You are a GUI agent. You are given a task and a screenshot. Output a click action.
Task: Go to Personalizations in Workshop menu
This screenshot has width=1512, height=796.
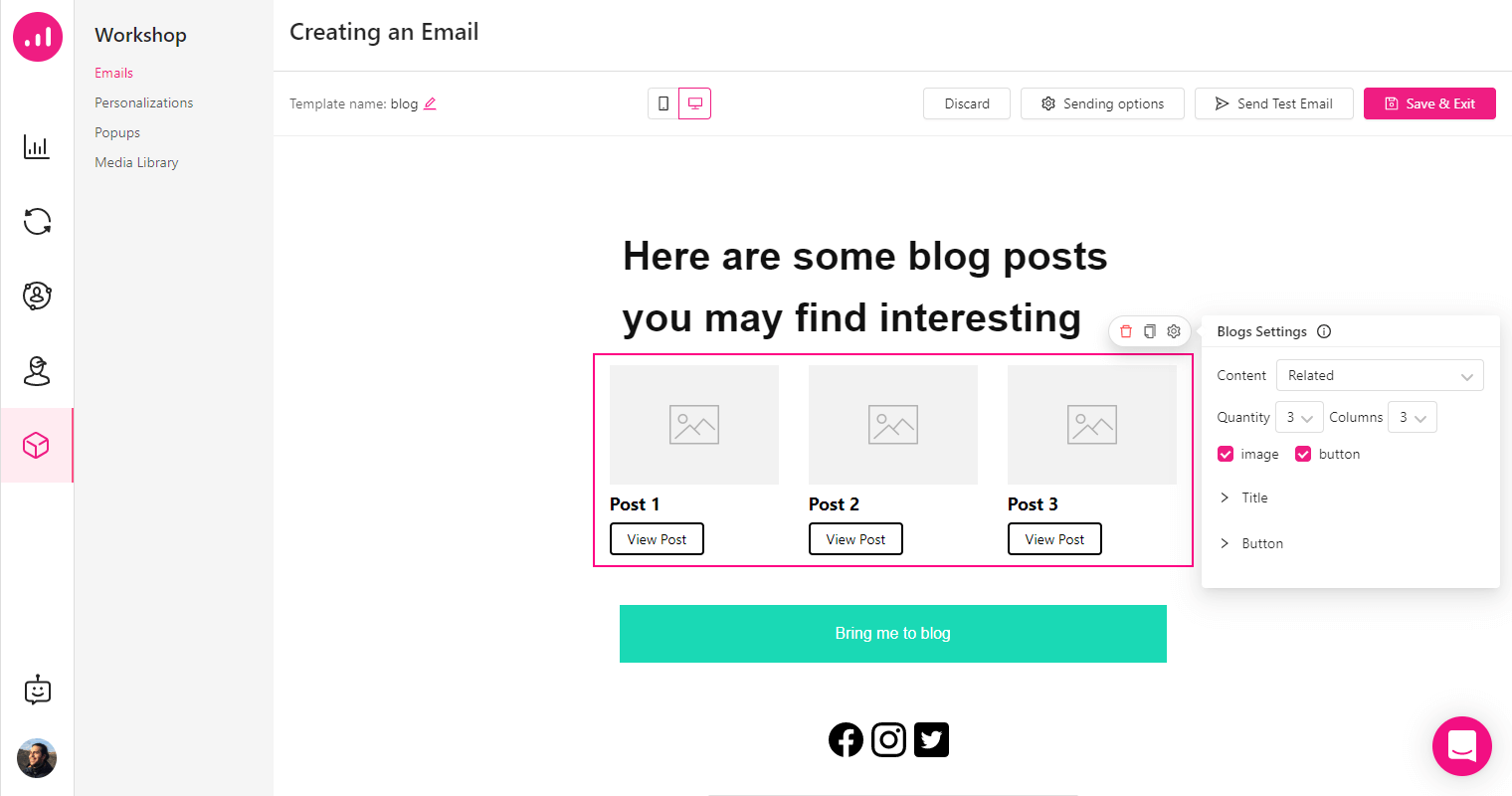pyautogui.click(x=144, y=102)
